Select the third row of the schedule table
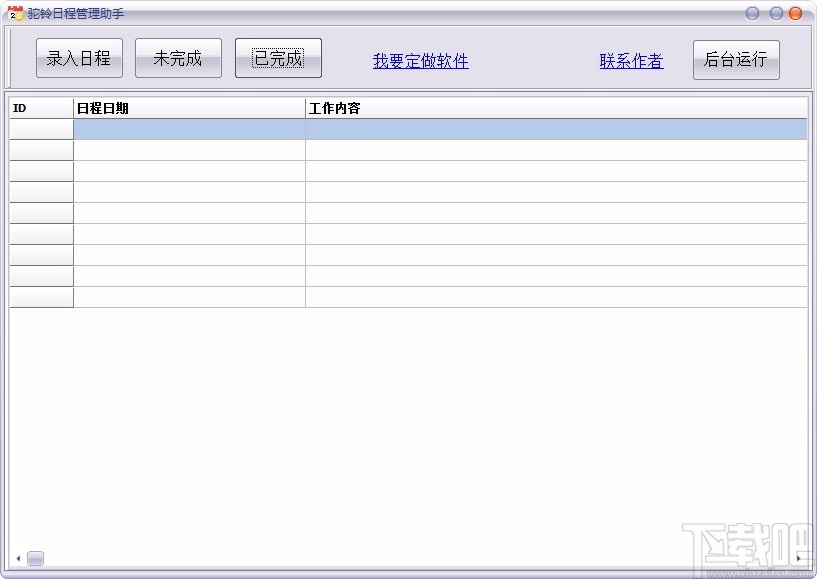Viewport: 817px width, 579px height. point(400,172)
